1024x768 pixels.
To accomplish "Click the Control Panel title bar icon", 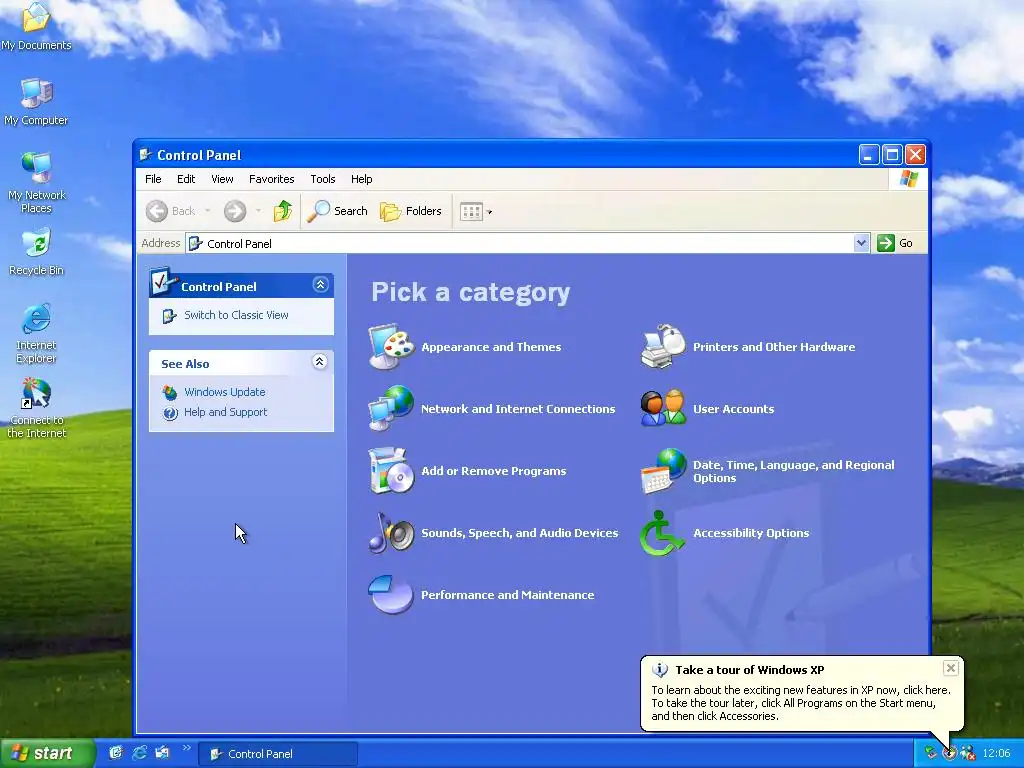I will [x=146, y=155].
